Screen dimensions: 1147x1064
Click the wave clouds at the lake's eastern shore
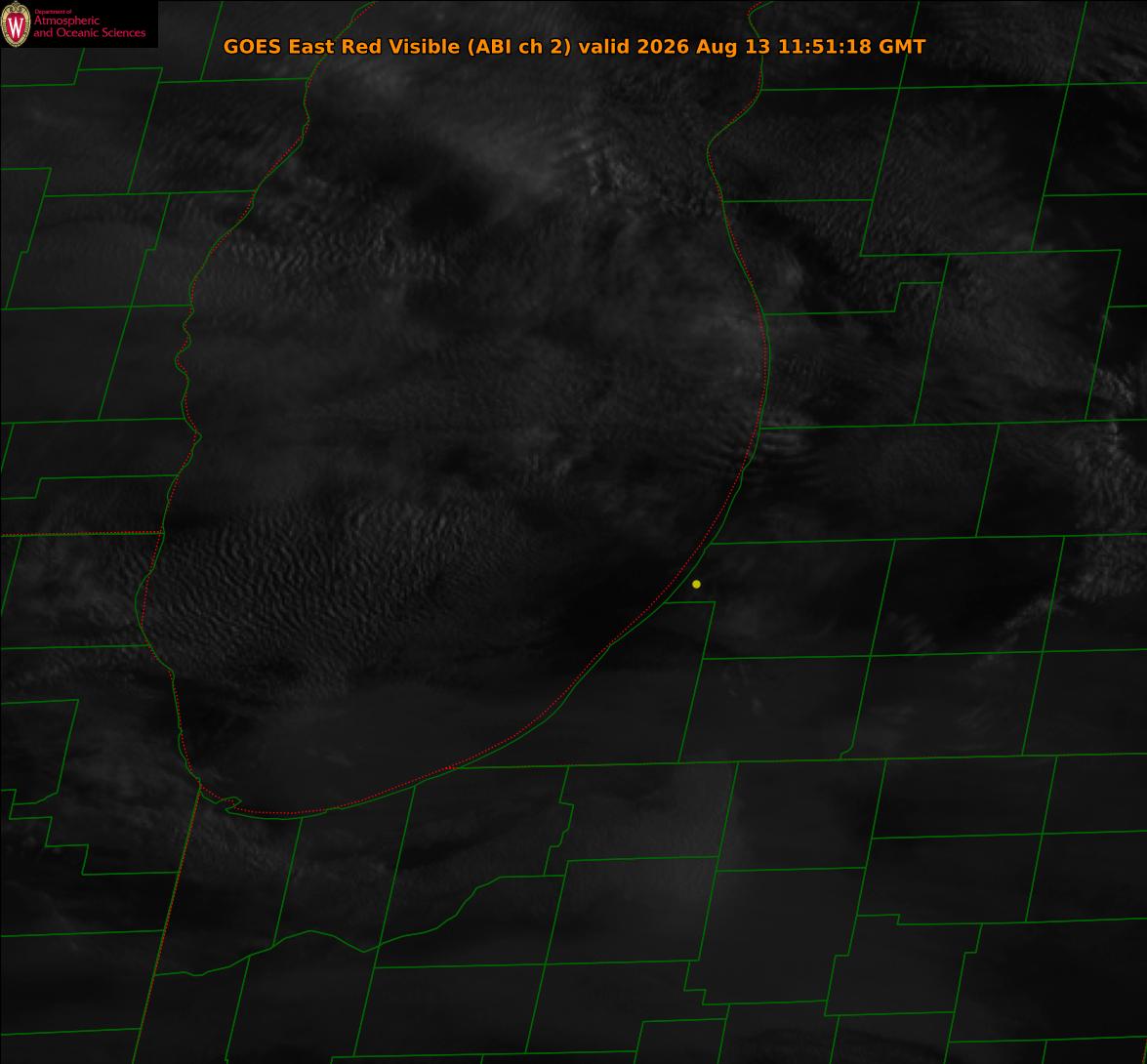(x=783, y=444)
